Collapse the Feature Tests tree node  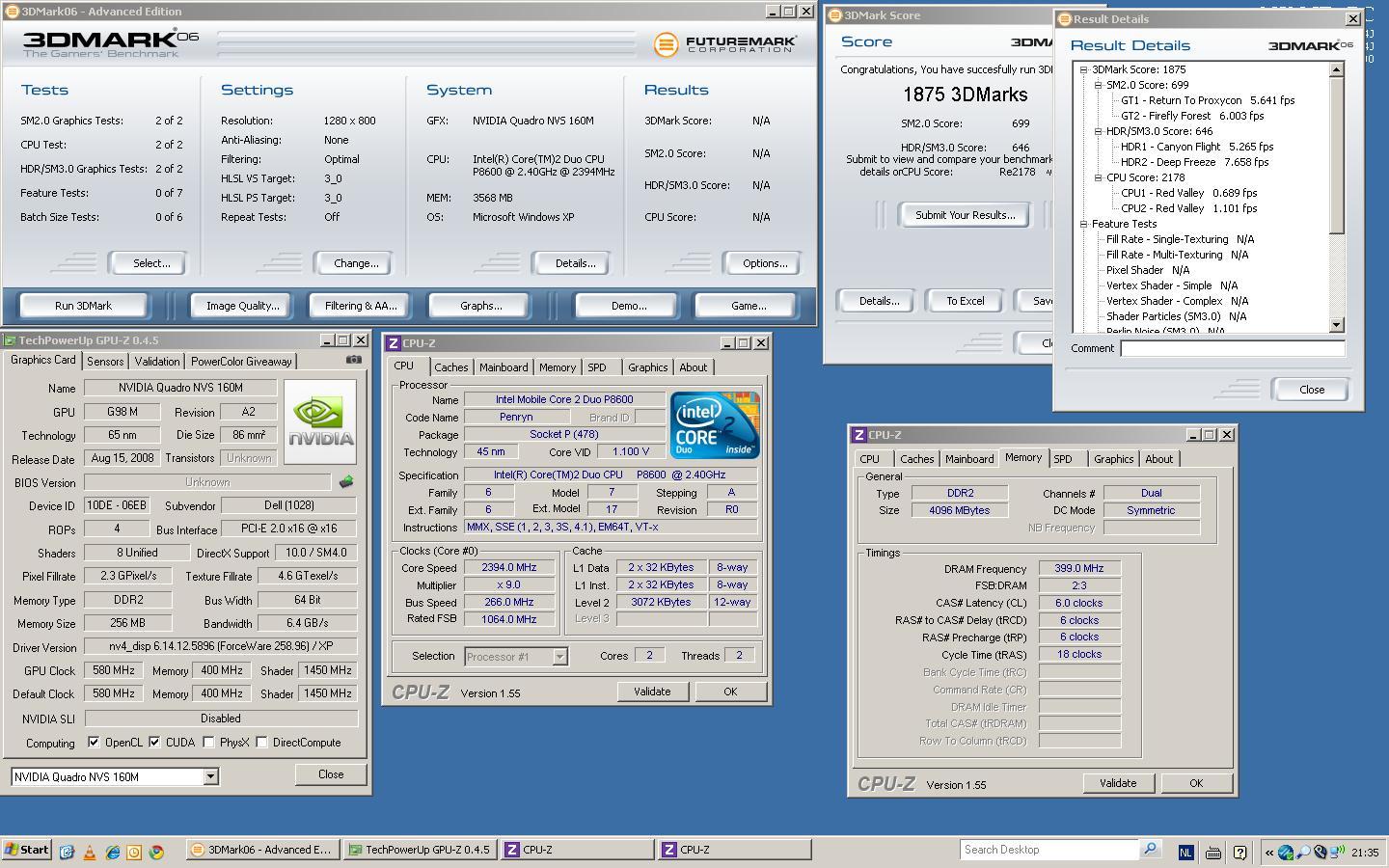(x=1083, y=224)
